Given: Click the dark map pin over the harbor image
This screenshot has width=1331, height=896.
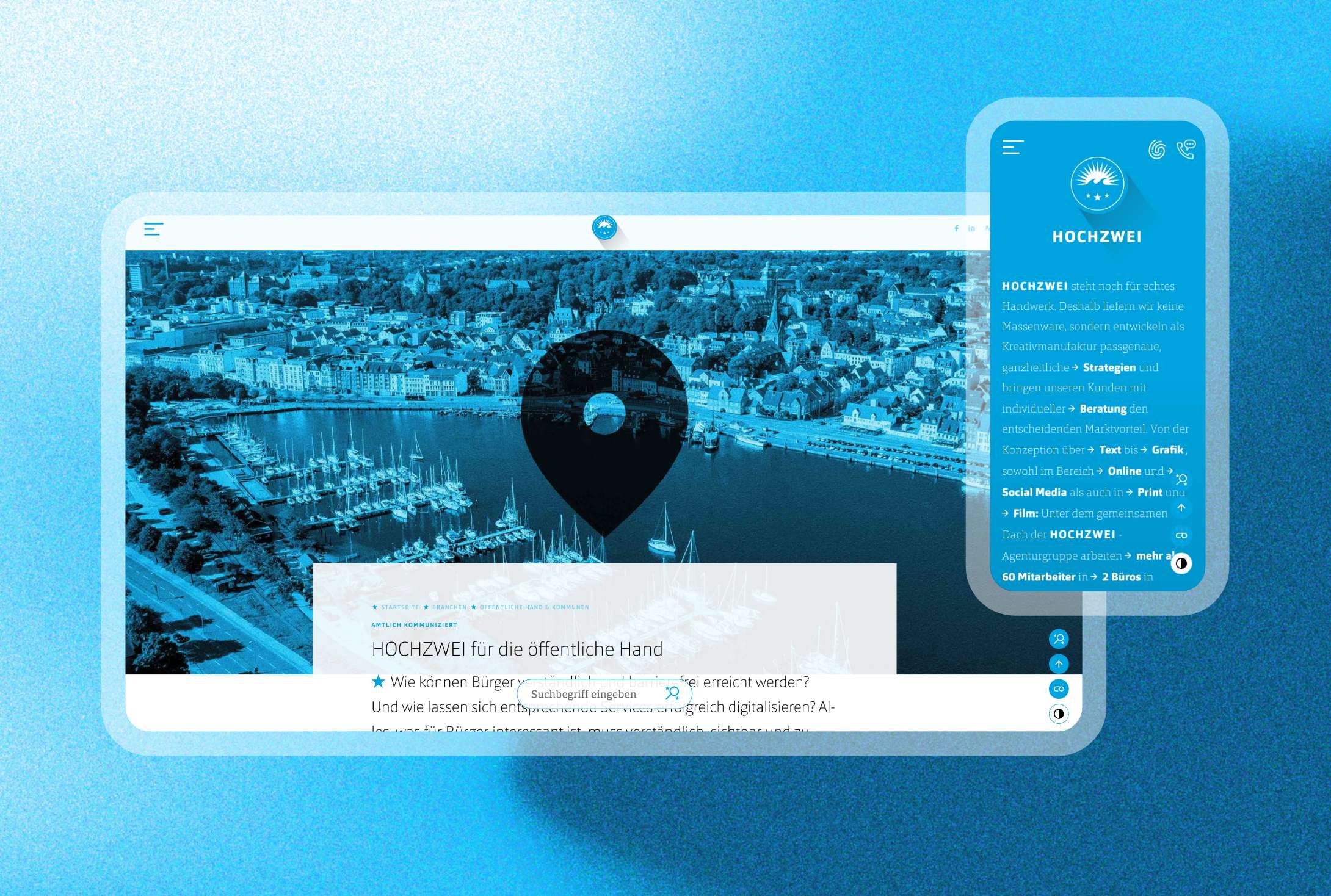Looking at the screenshot, I should 604,432.
